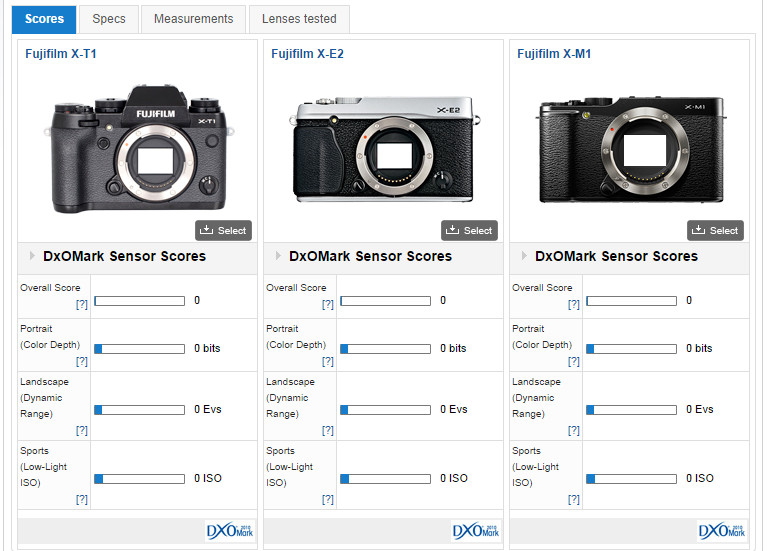Image resolution: width=768 pixels, height=551 pixels.
Task: Open the X-T1 Sports Low-Light ISO [?] help
Action: pyautogui.click(x=82, y=500)
